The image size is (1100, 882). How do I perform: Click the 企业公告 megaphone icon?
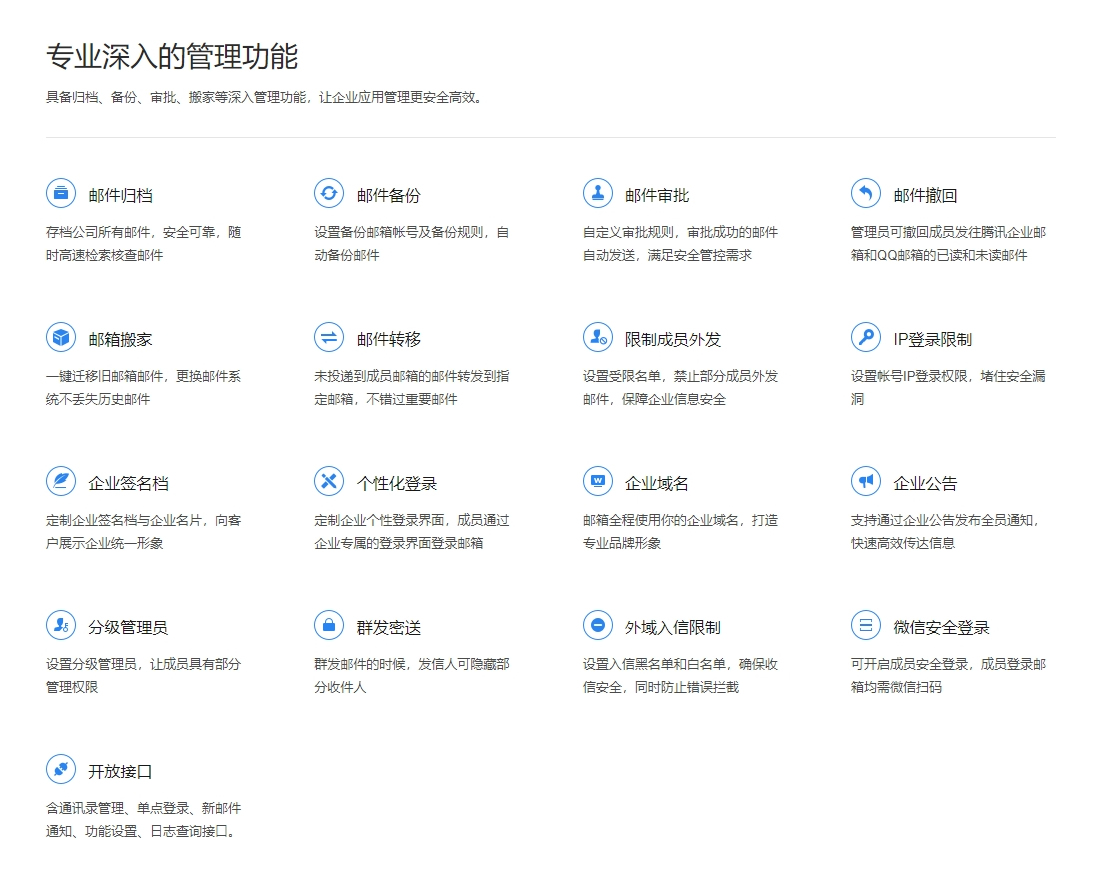866,481
